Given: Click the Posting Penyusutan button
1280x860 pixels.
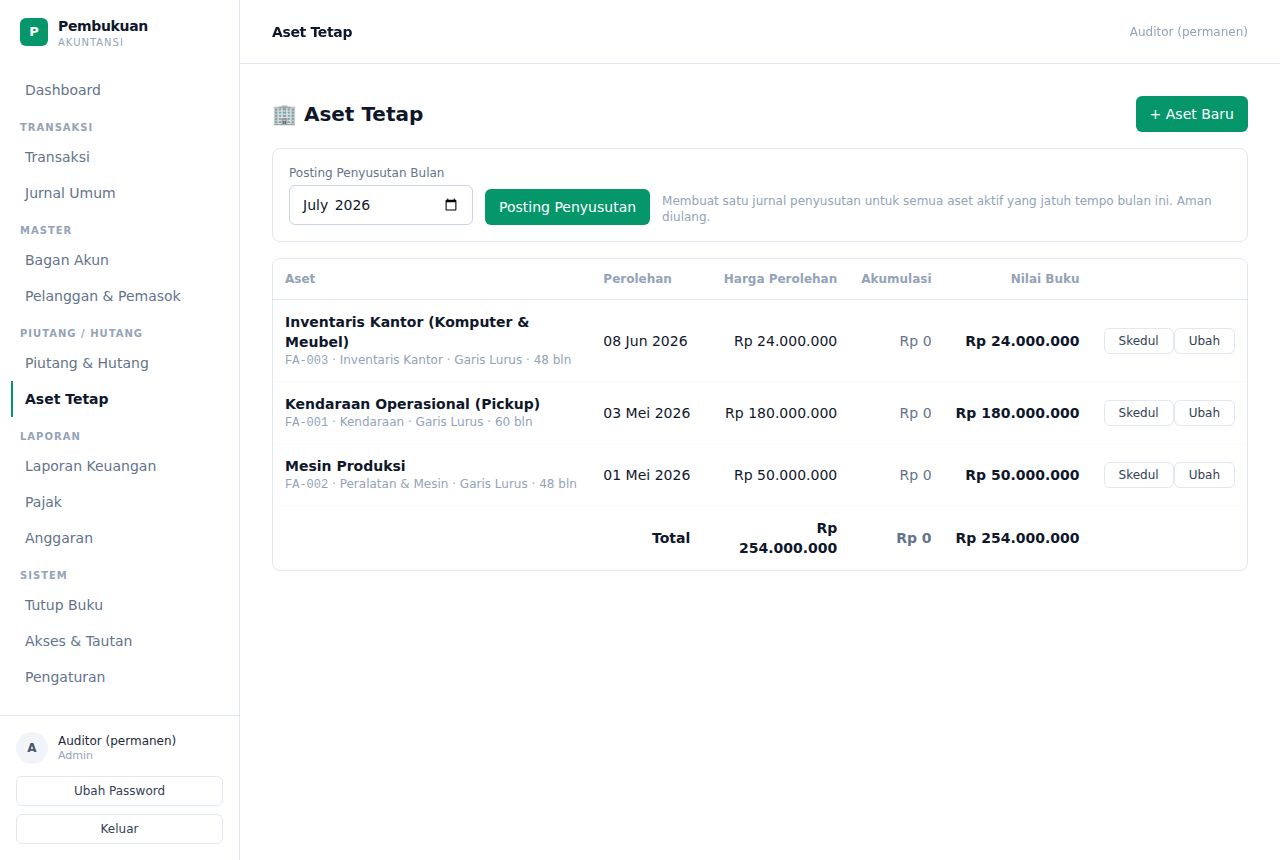Looking at the screenshot, I should tap(567, 207).
